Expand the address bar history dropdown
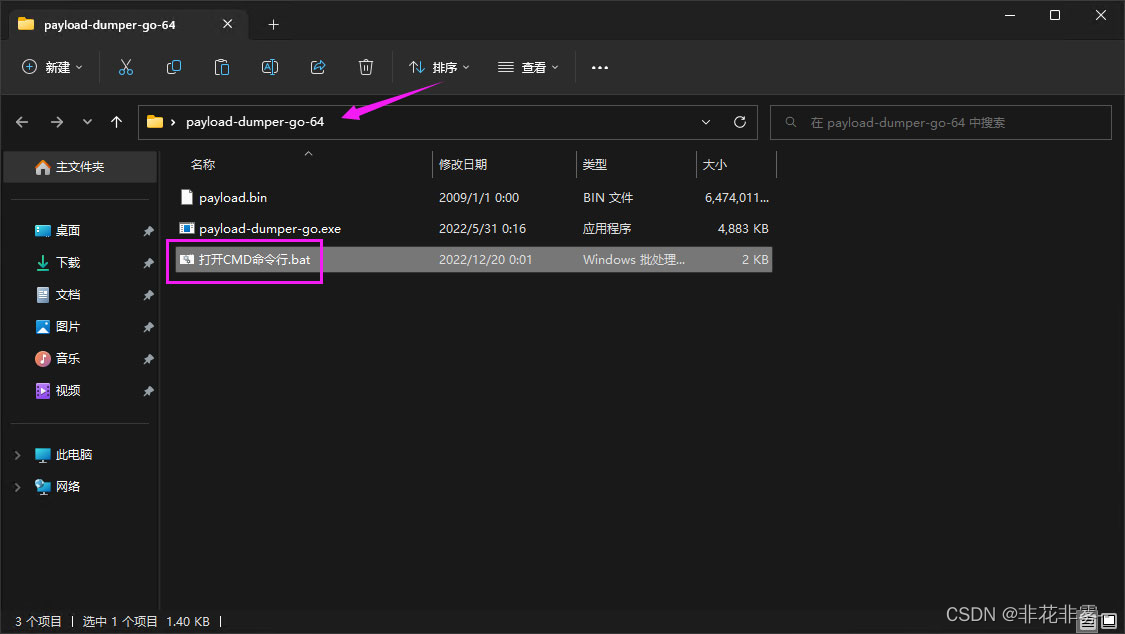The height and width of the screenshot is (634, 1125). click(x=706, y=122)
